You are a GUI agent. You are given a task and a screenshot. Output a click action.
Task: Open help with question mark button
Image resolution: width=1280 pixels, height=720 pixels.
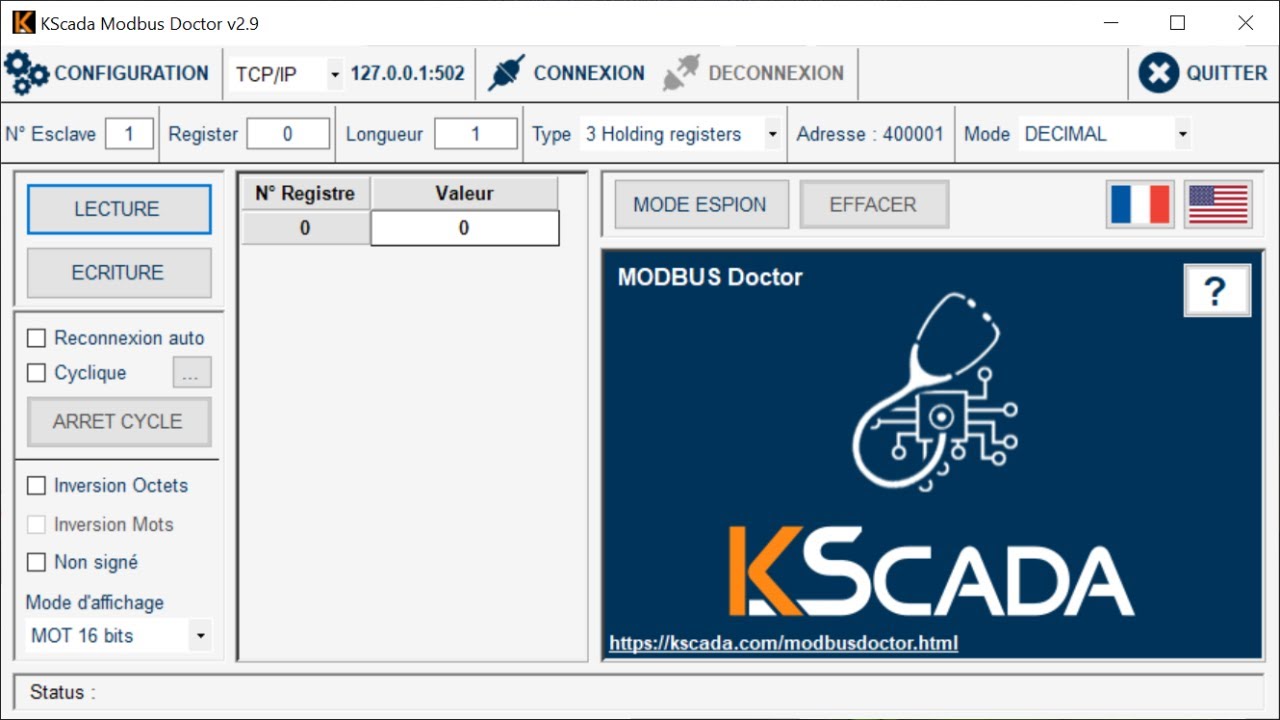pyautogui.click(x=1216, y=291)
